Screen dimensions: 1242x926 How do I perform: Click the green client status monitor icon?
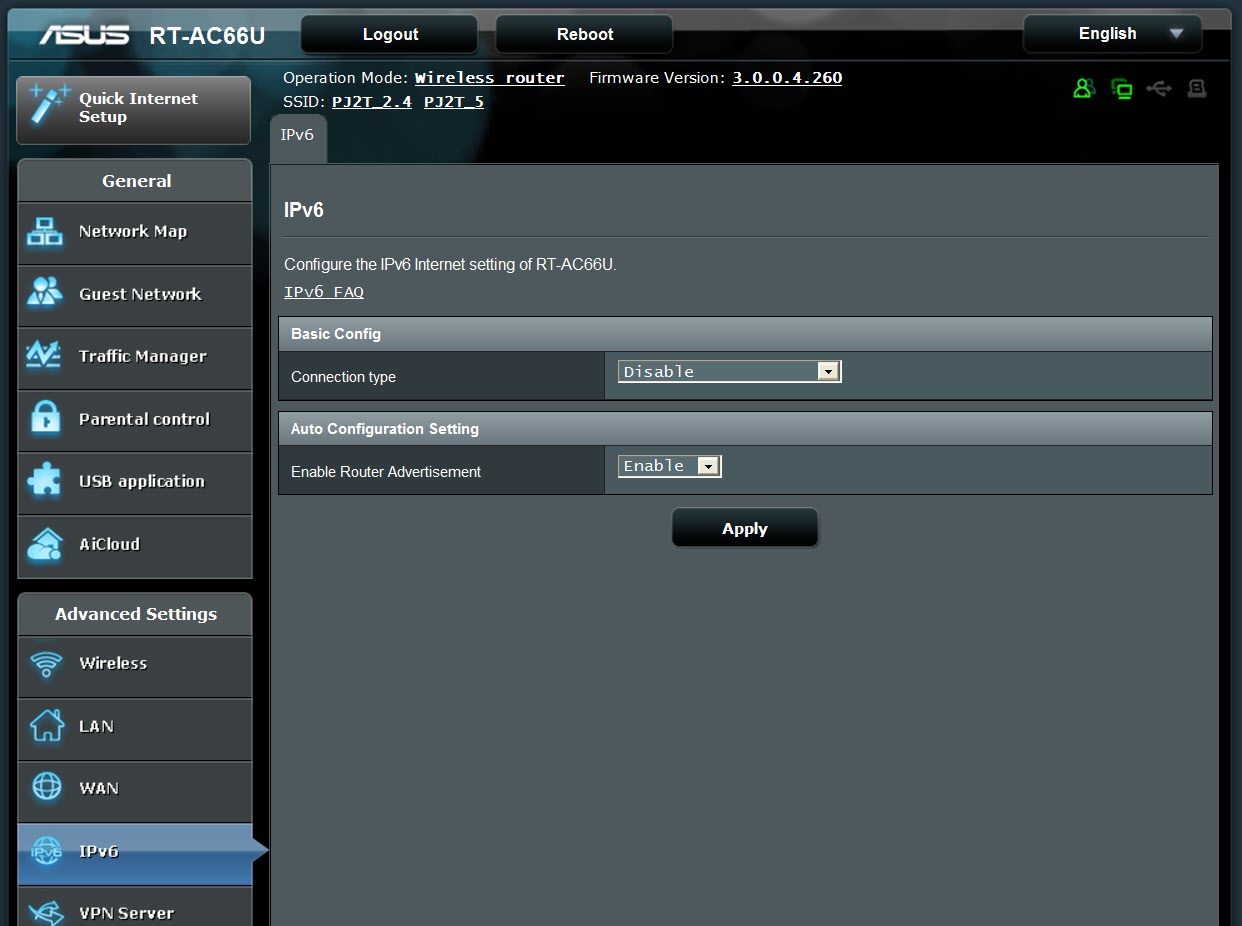pyautogui.click(x=1122, y=89)
